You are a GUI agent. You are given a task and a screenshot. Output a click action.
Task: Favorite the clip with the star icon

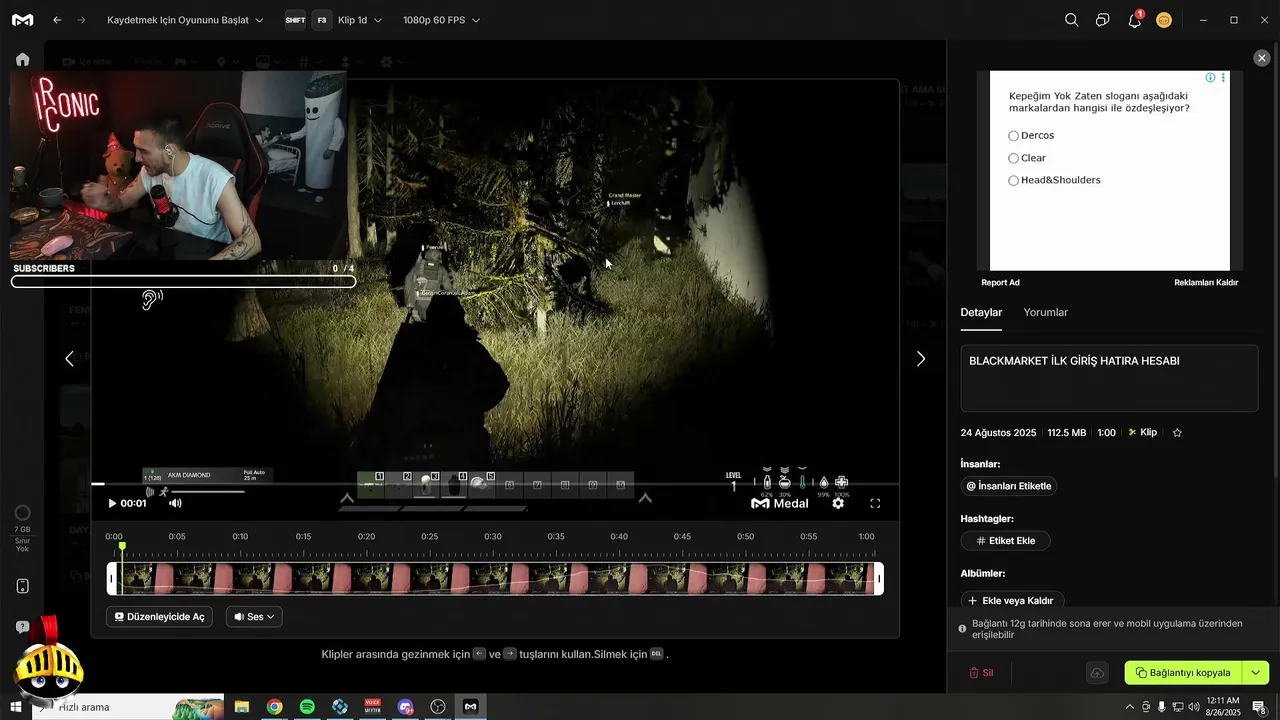point(1177,433)
